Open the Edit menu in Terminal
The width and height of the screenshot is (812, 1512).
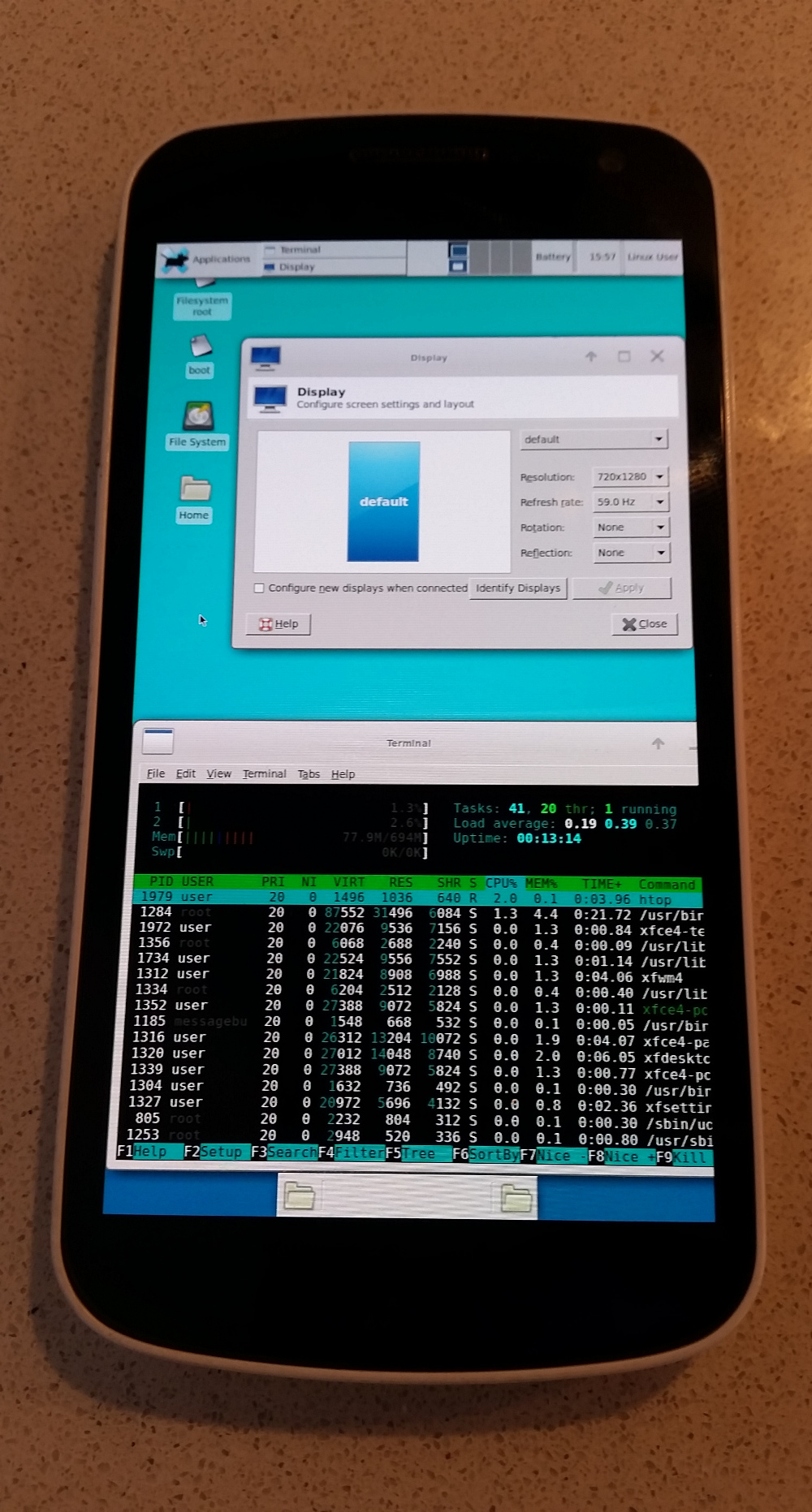[186, 774]
